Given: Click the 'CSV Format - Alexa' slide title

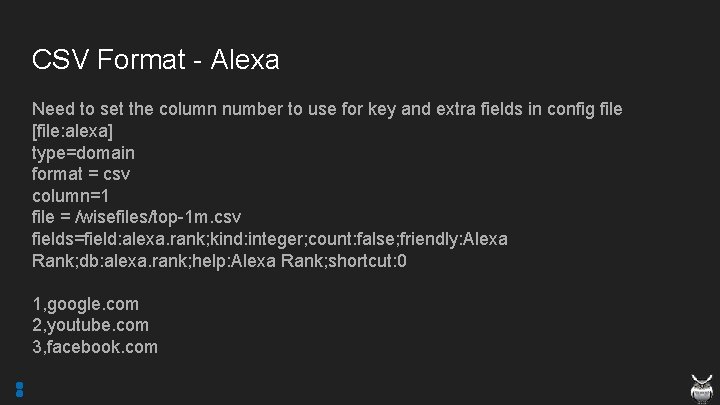Looking at the screenshot, I should coord(155,60).
